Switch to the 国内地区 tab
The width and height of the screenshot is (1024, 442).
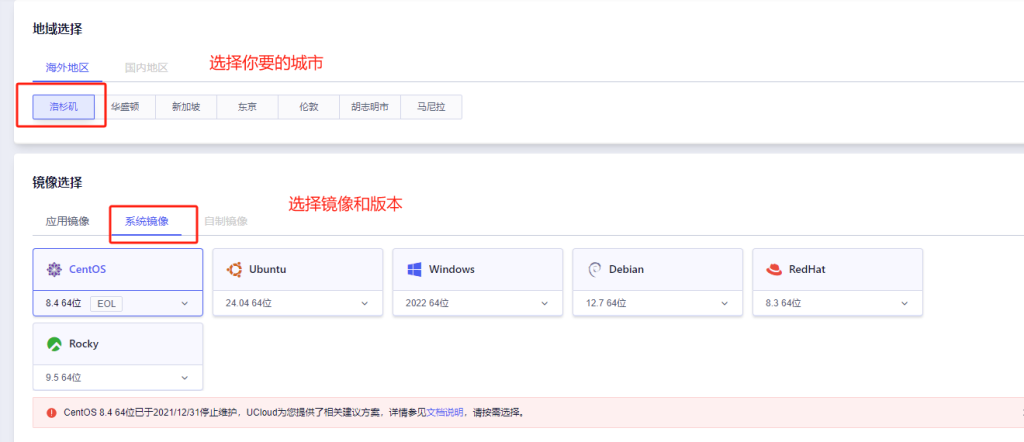[147, 67]
